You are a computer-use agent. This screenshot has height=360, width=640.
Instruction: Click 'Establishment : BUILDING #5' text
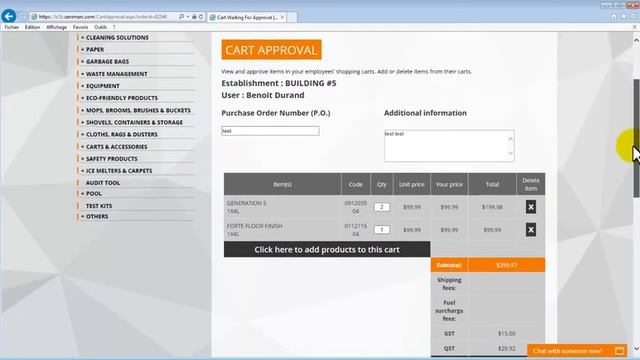[279, 83]
